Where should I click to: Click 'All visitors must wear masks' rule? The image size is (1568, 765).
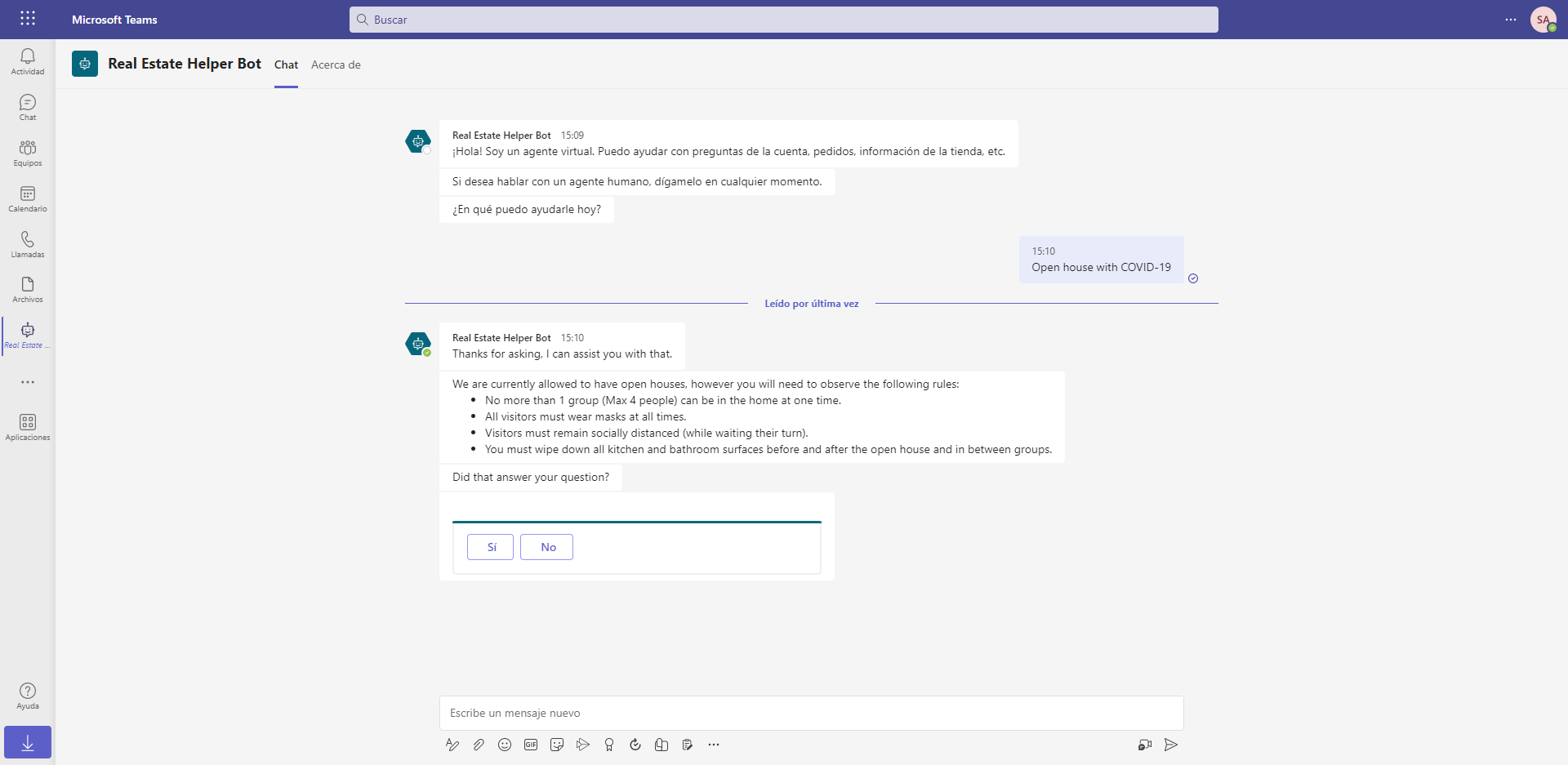(586, 416)
